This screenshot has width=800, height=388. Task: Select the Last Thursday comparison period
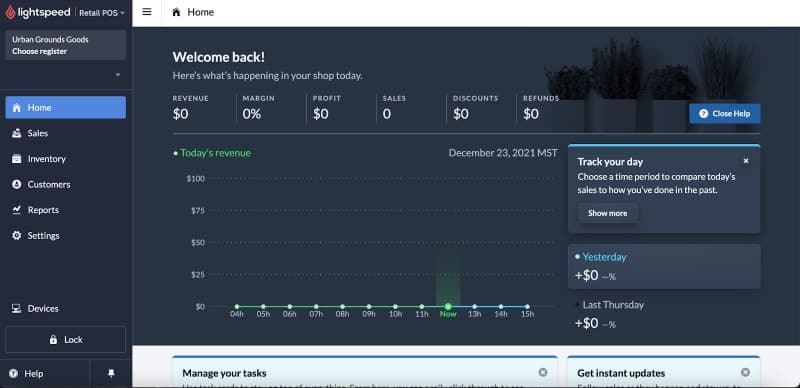click(x=664, y=314)
